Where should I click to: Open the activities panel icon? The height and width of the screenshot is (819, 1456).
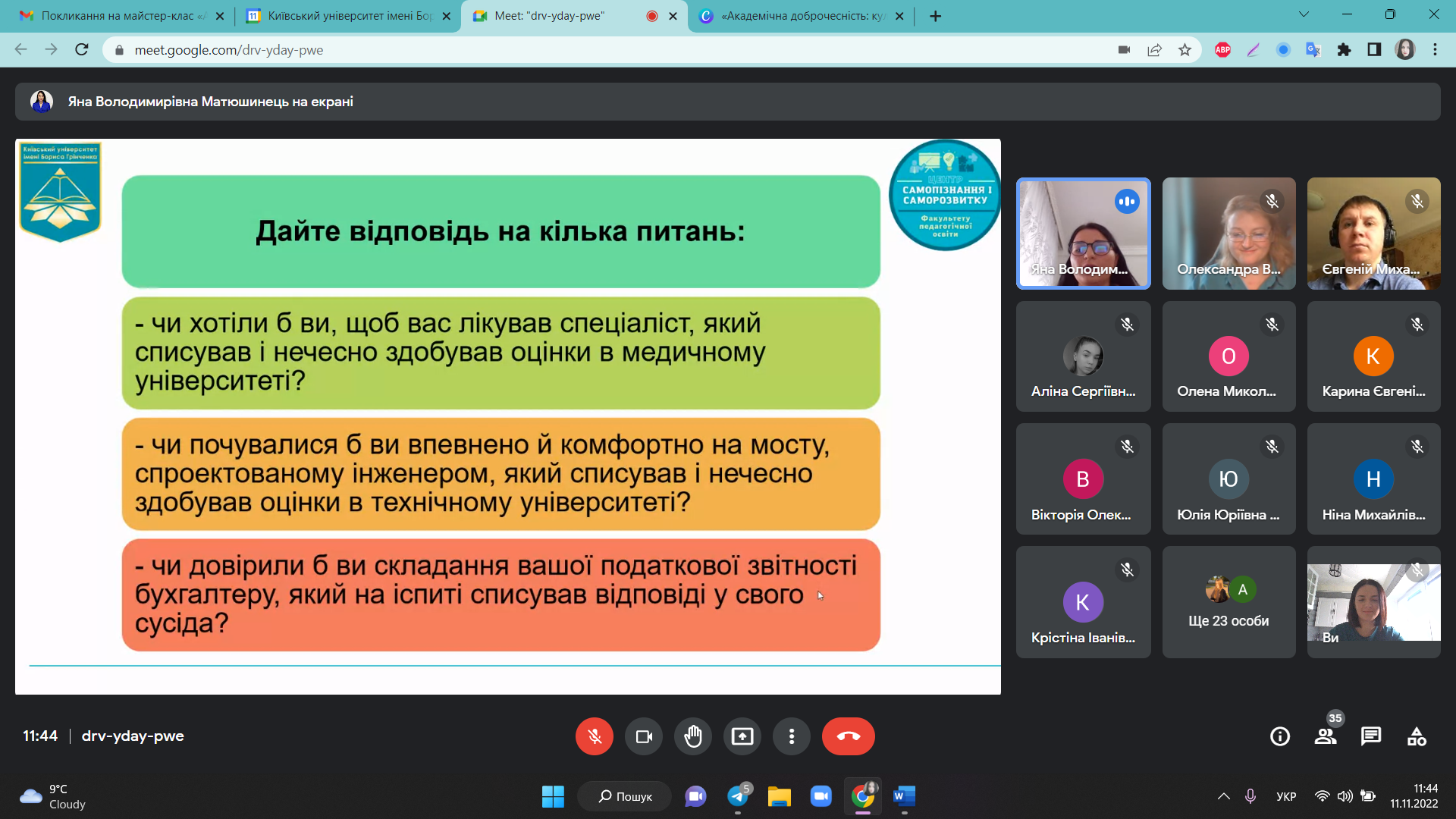pos(1416,736)
